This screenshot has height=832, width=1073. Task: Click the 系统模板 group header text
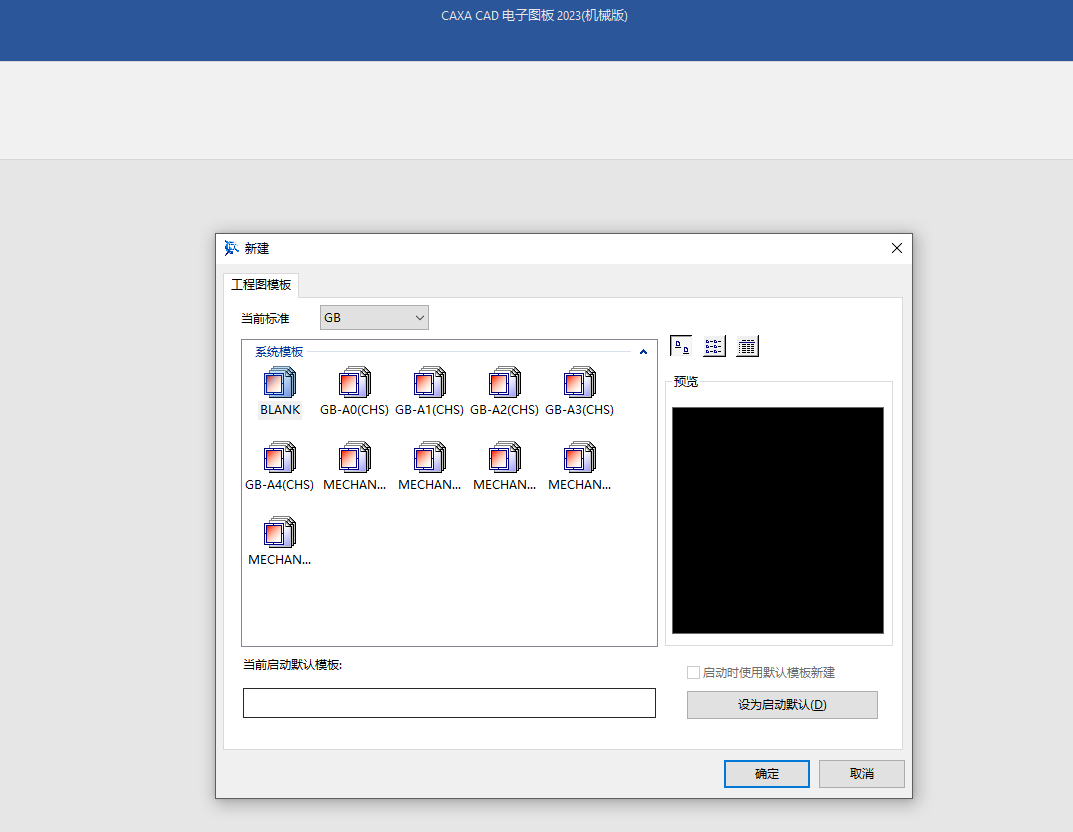279,352
